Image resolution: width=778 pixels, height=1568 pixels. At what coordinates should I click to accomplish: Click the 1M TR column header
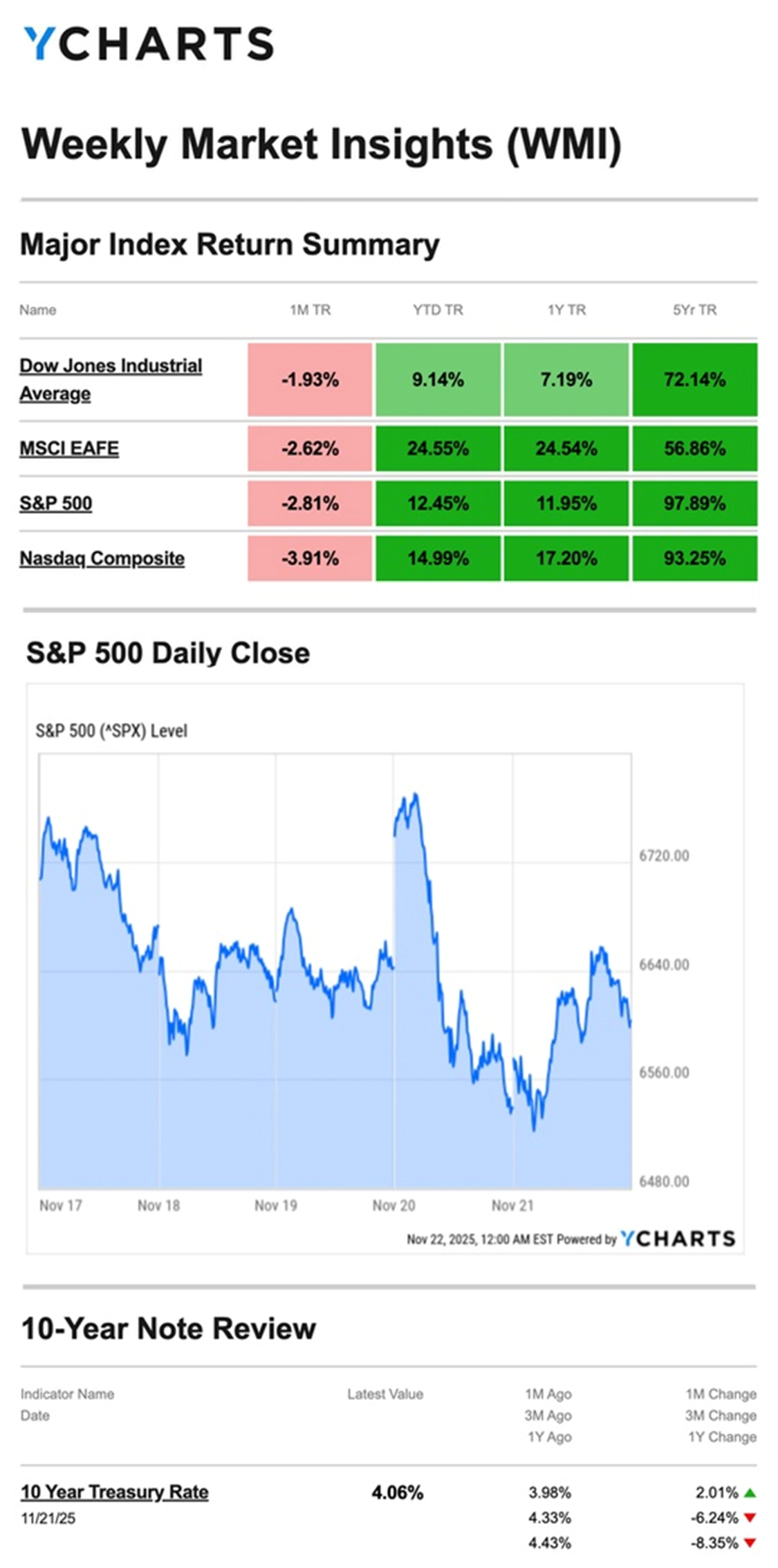310,310
